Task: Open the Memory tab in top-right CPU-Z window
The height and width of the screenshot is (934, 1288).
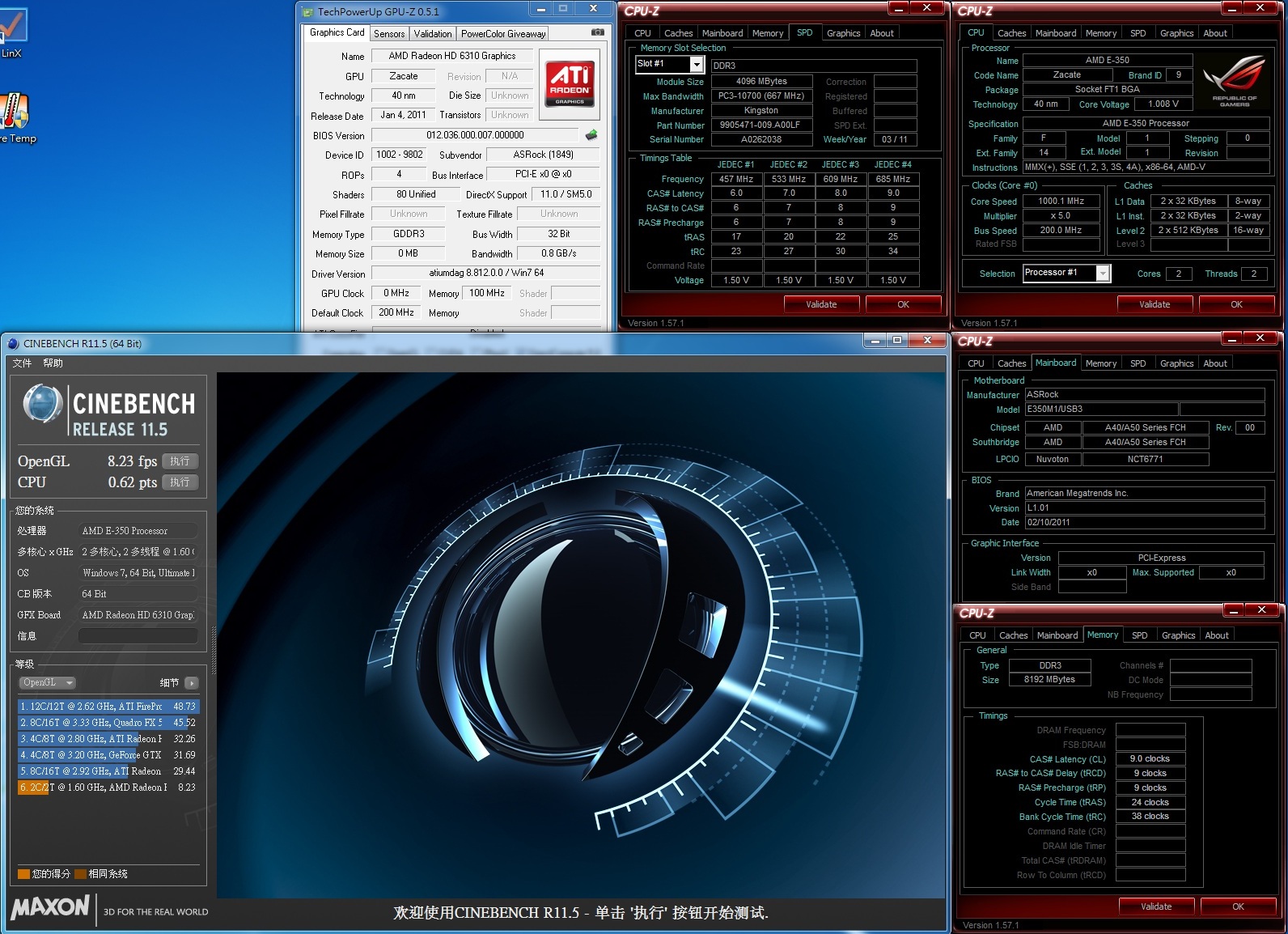Action: [x=1101, y=33]
